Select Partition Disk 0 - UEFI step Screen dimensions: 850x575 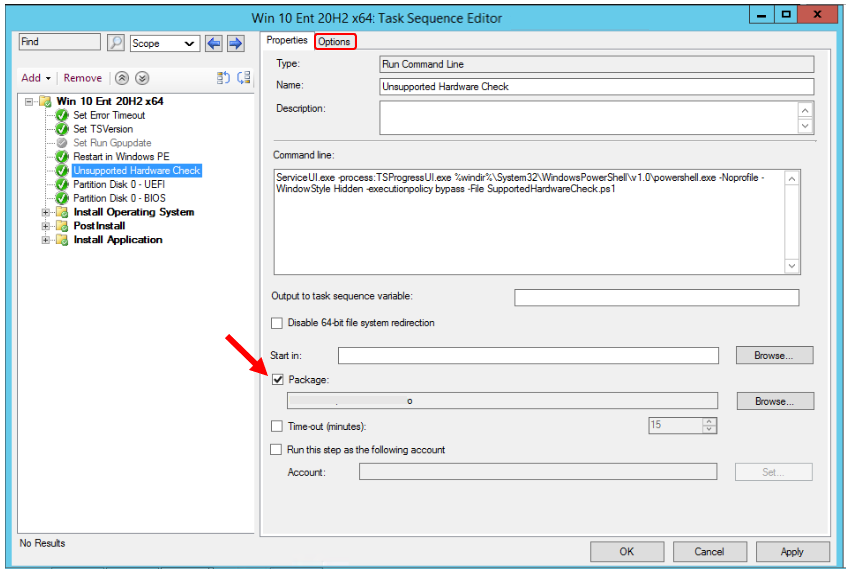point(119,184)
